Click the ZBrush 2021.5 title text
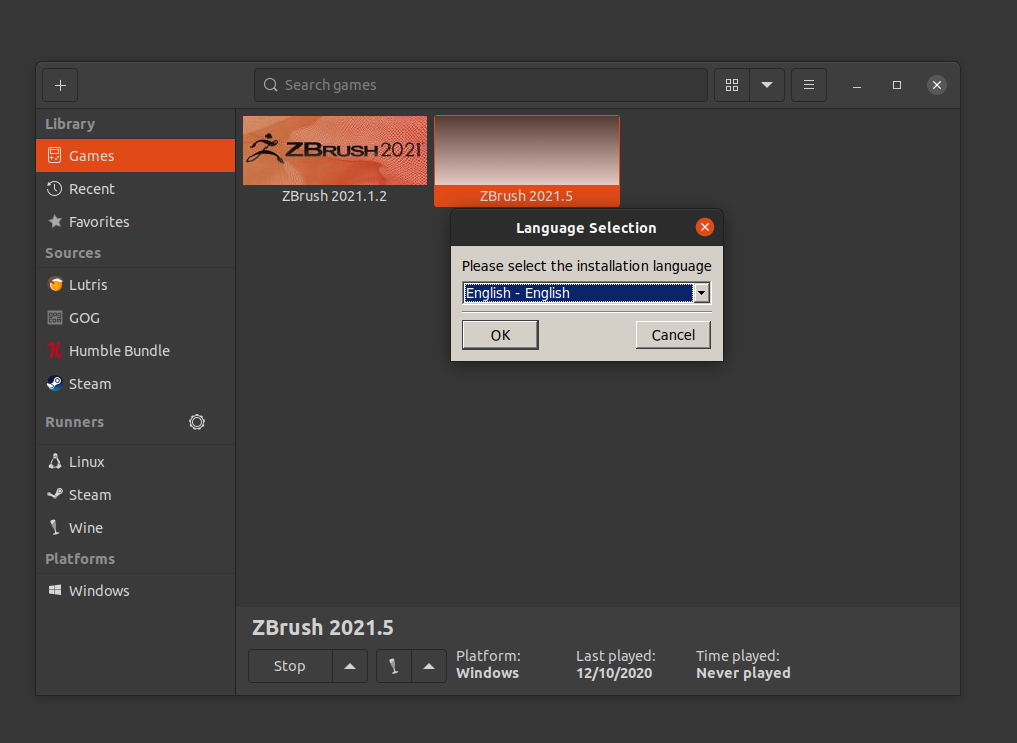The height and width of the screenshot is (743, 1017). click(x=322, y=628)
